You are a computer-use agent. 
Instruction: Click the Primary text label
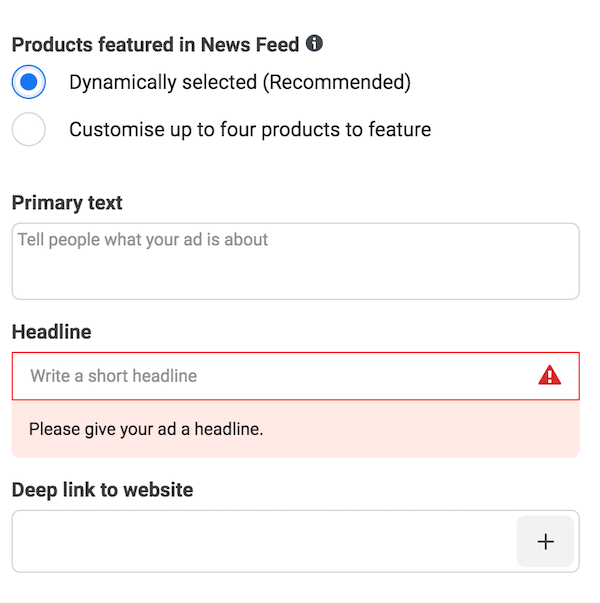coord(67,203)
